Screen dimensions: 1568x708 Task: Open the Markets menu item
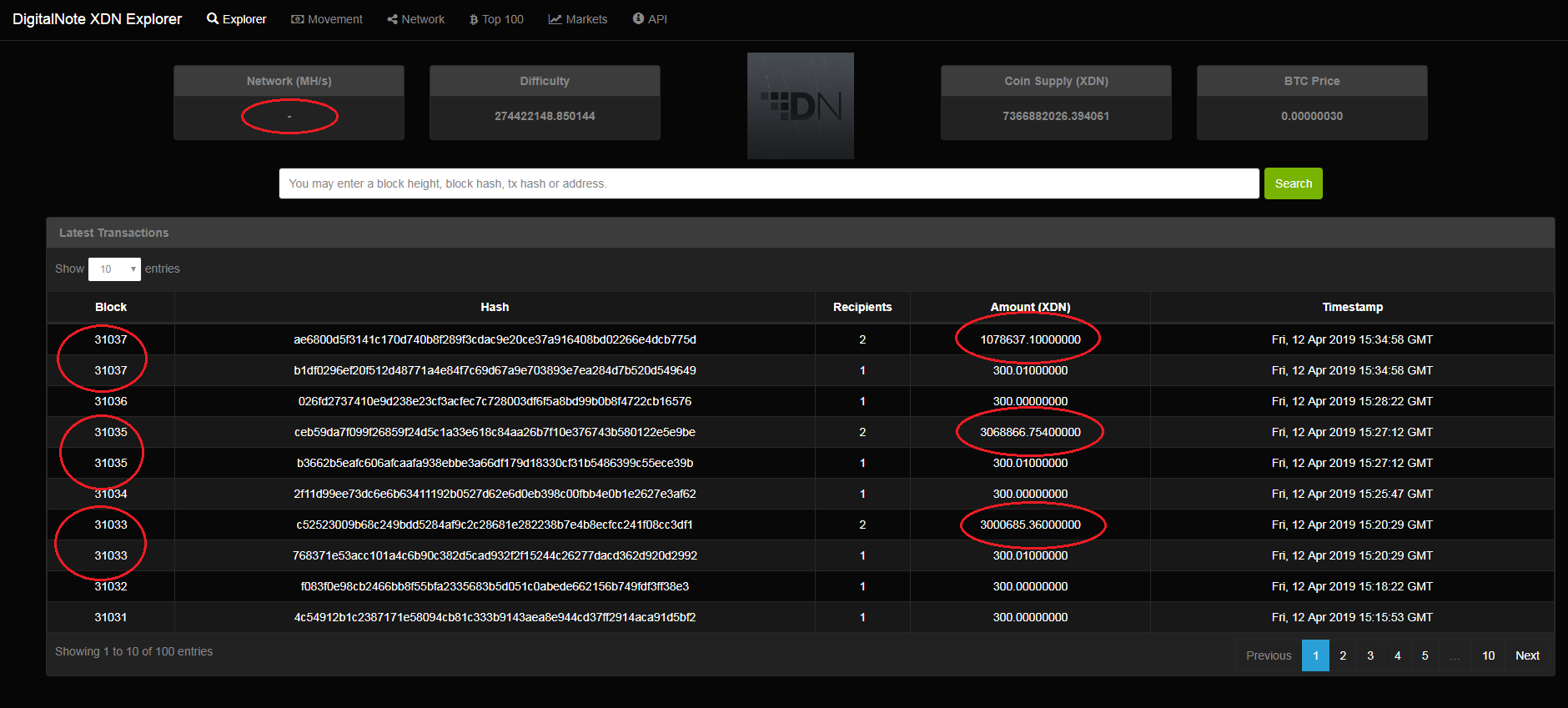pos(578,19)
